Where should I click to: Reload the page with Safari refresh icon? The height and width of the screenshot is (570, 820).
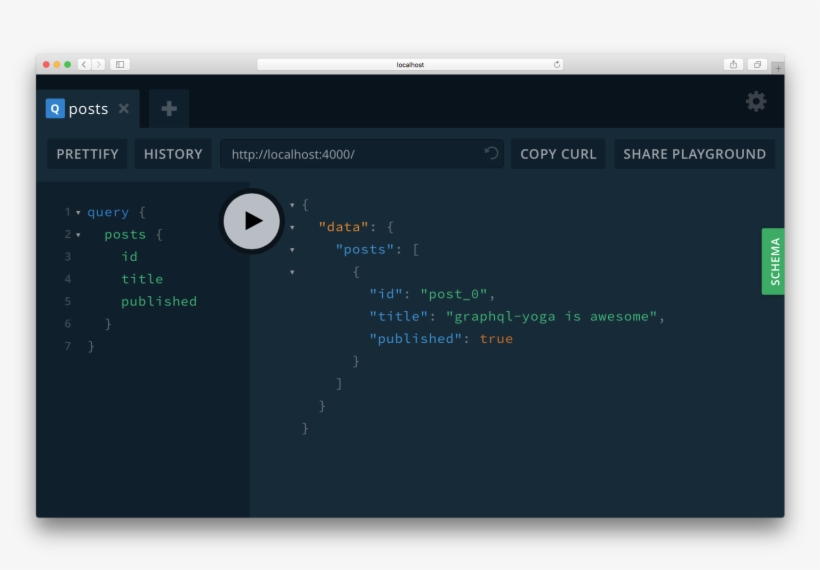point(556,64)
